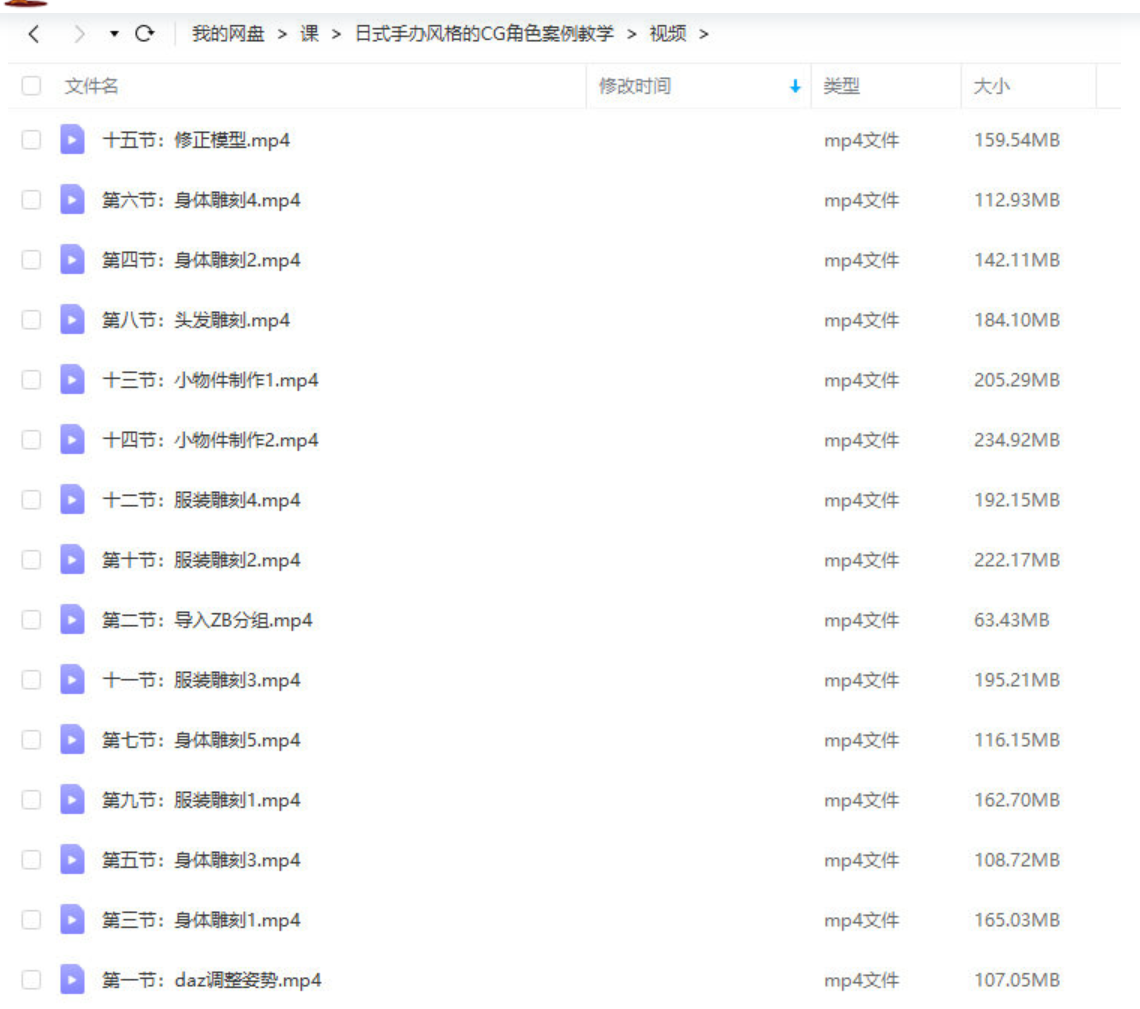Check the box for 第六节：身体雕刻4.mp4

tap(32, 200)
